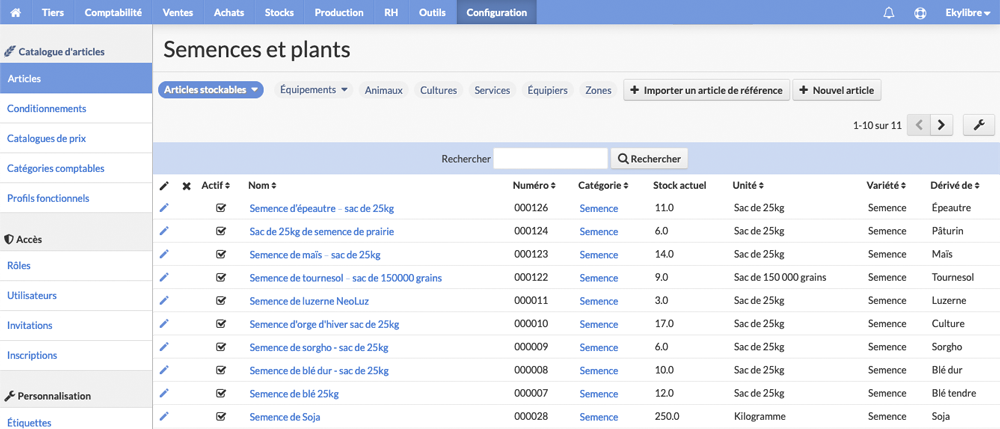Screen dimensions: 1000x429
Task: Open Semence category link for Soja row
Action: click(599, 417)
